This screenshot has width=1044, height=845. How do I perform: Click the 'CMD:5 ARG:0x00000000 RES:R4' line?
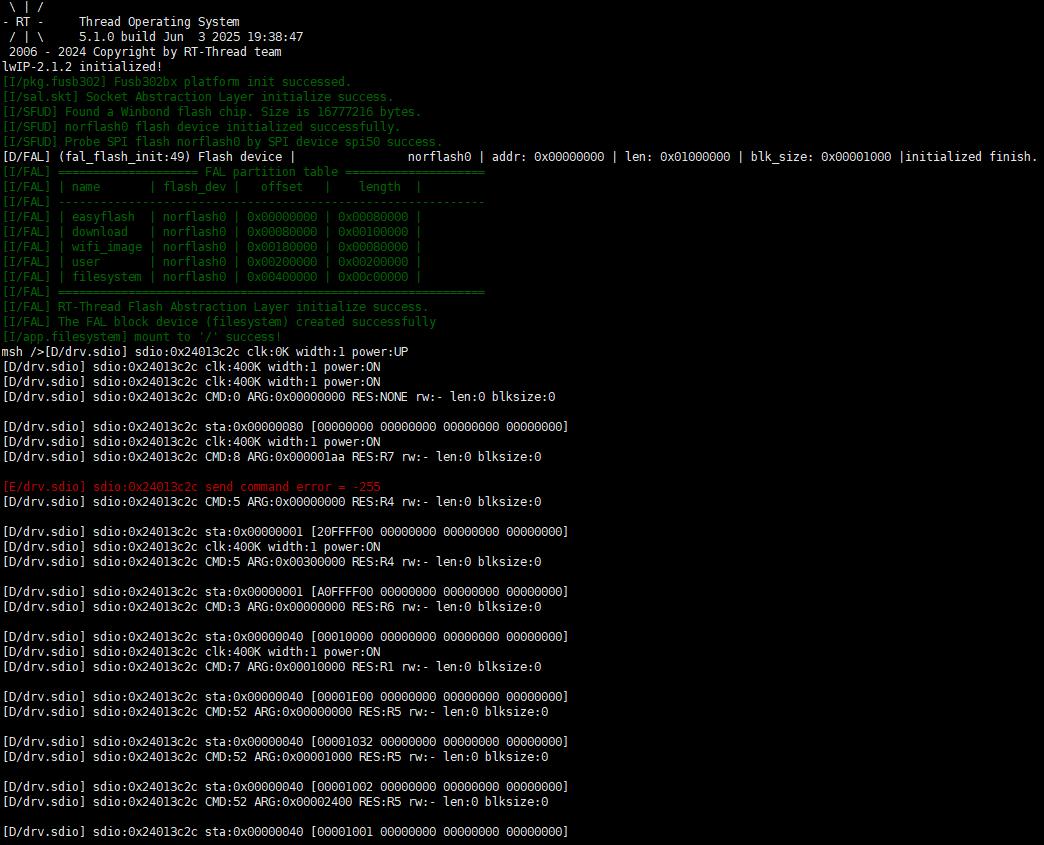tap(272, 502)
